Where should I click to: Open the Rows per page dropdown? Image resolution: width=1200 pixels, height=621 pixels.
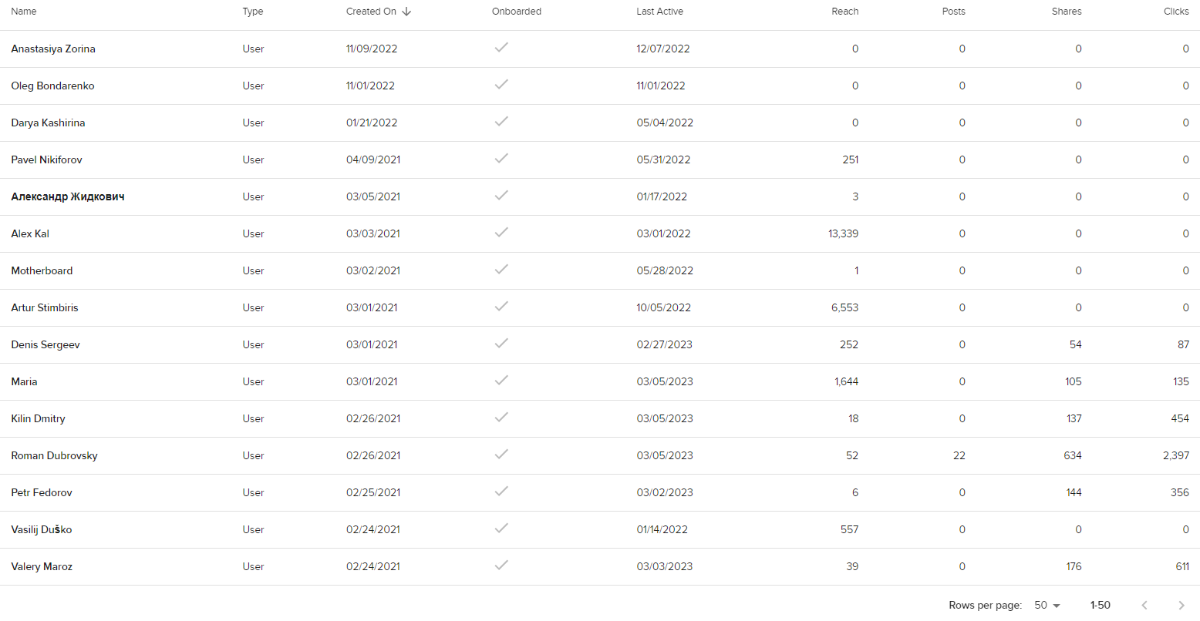1047,605
